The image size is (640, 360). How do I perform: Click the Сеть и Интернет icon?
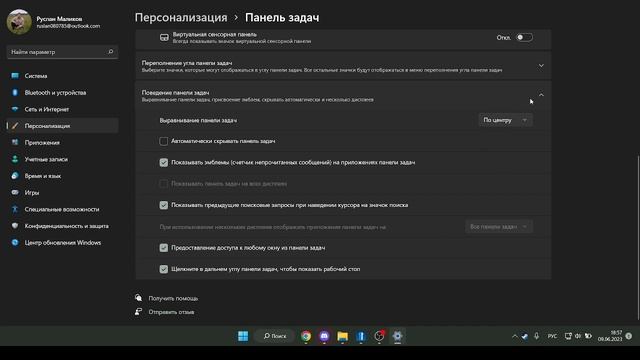click(x=15, y=109)
